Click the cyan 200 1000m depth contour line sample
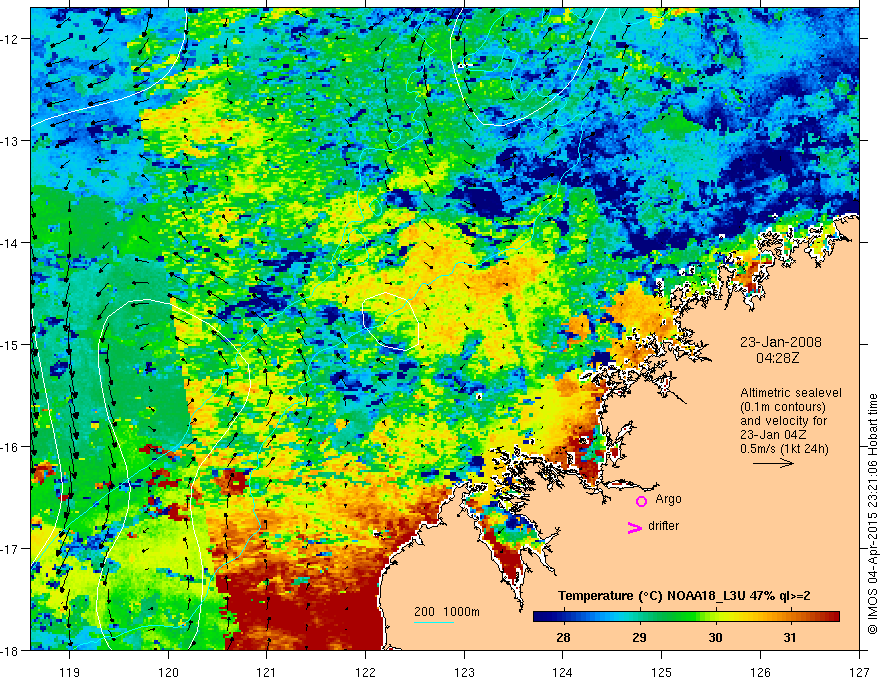 coord(434,622)
